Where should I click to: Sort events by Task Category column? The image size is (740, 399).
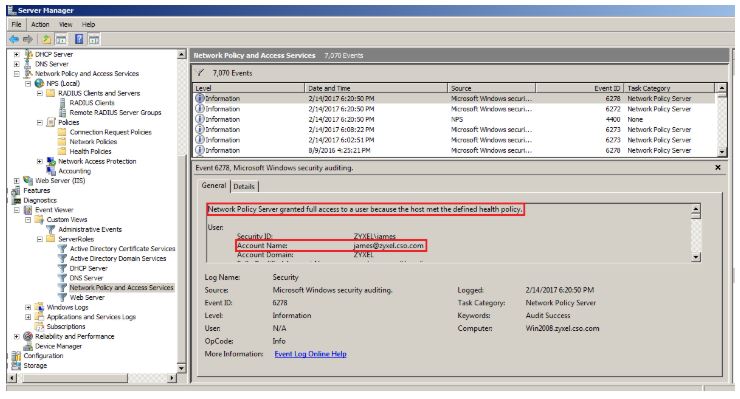(x=669, y=88)
